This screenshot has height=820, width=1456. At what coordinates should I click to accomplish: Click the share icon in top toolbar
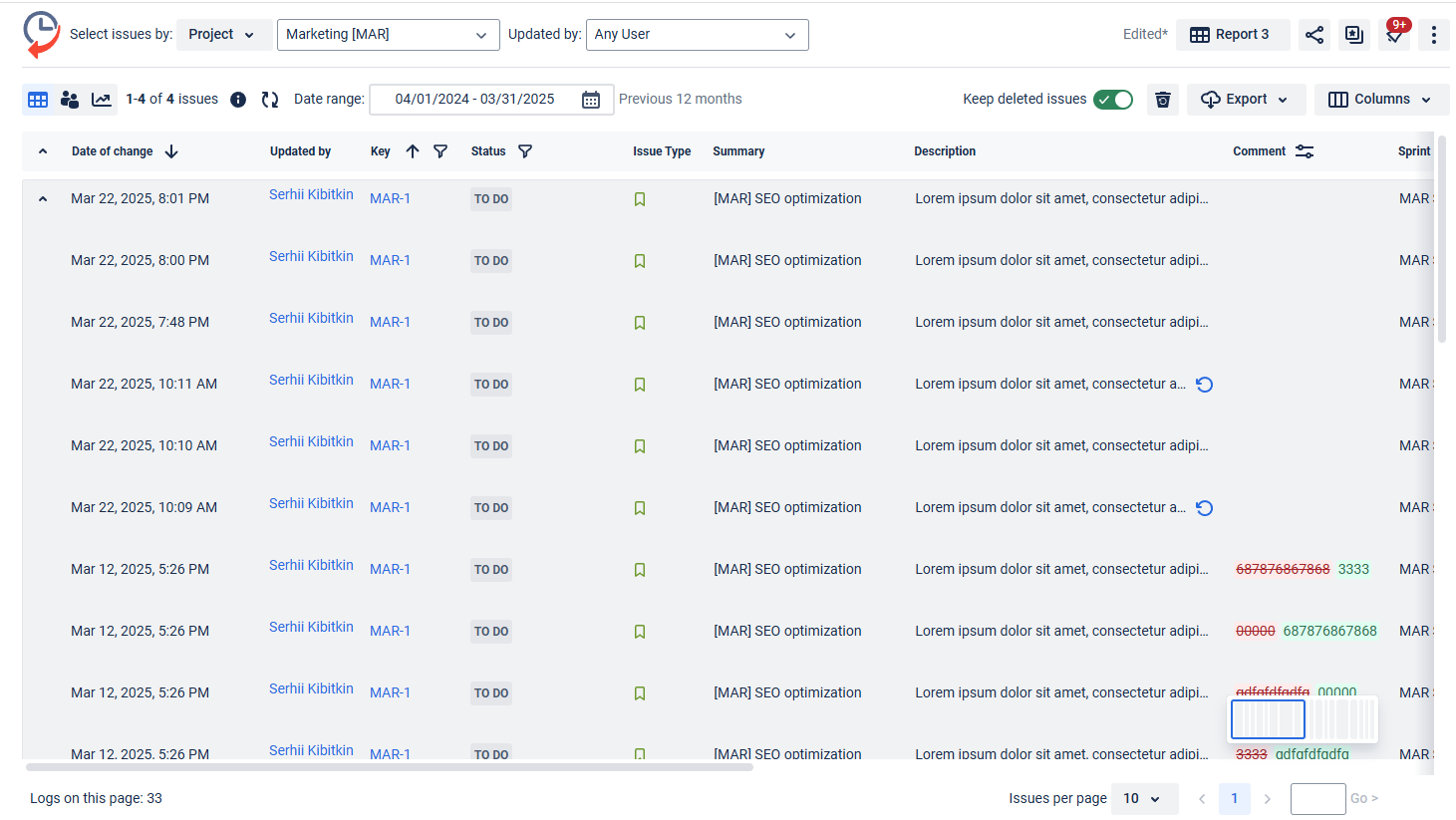[x=1314, y=35]
